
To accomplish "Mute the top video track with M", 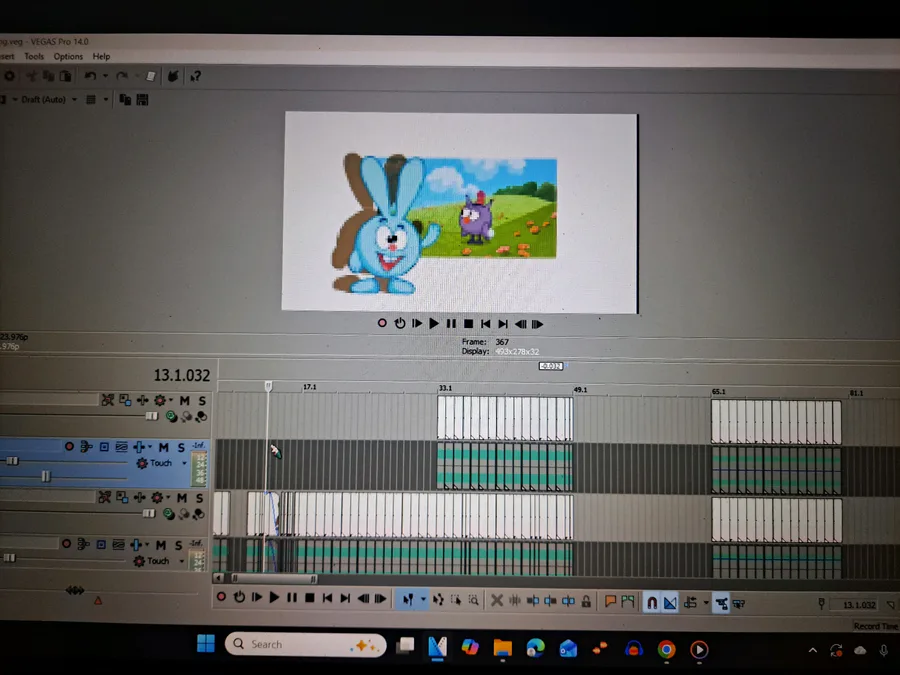I will pyautogui.click(x=184, y=400).
